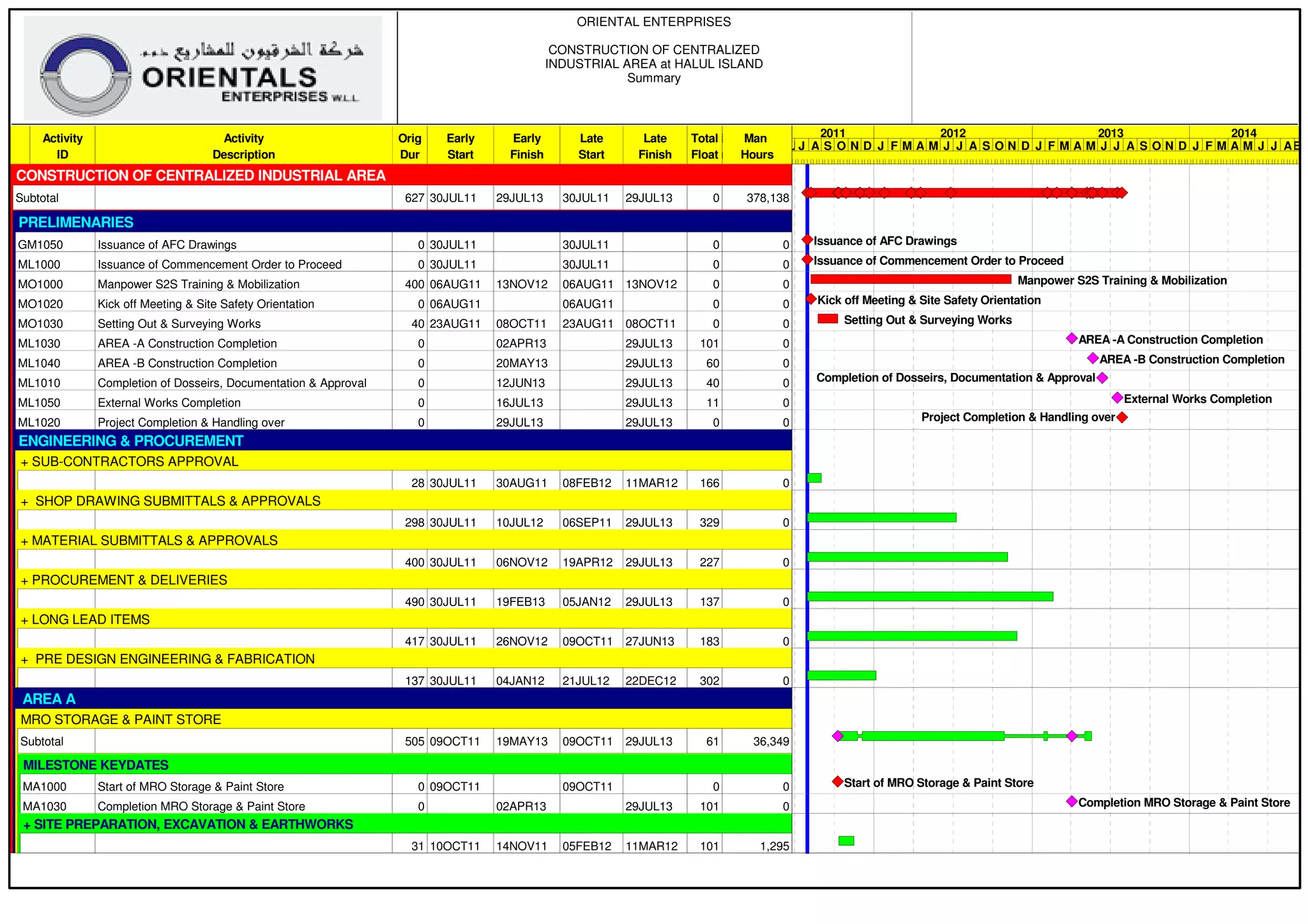This screenshot has height=924, width=1308.
Task: Click the Manpower S2S Training red bar
Action: (x=910, y=279)
